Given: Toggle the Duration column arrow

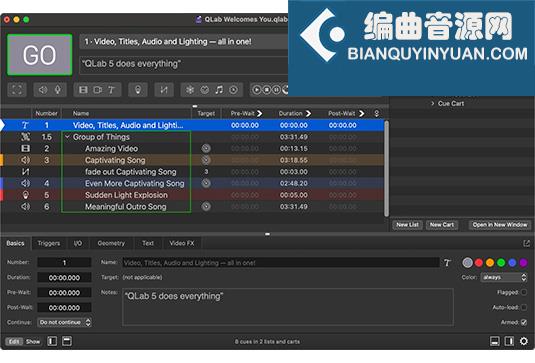Looking at the screenshot, I should tap(308, 113).
